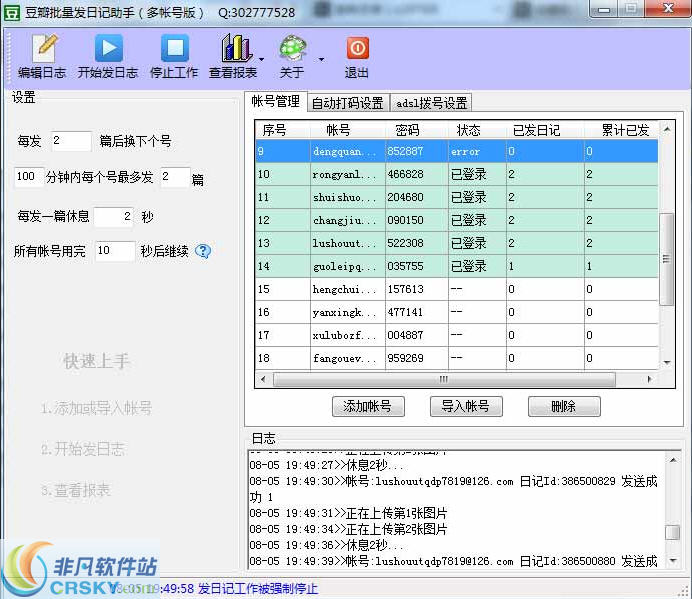
Task: Switch to the 帐号管理 tab
Action: (x=276, y=102)
